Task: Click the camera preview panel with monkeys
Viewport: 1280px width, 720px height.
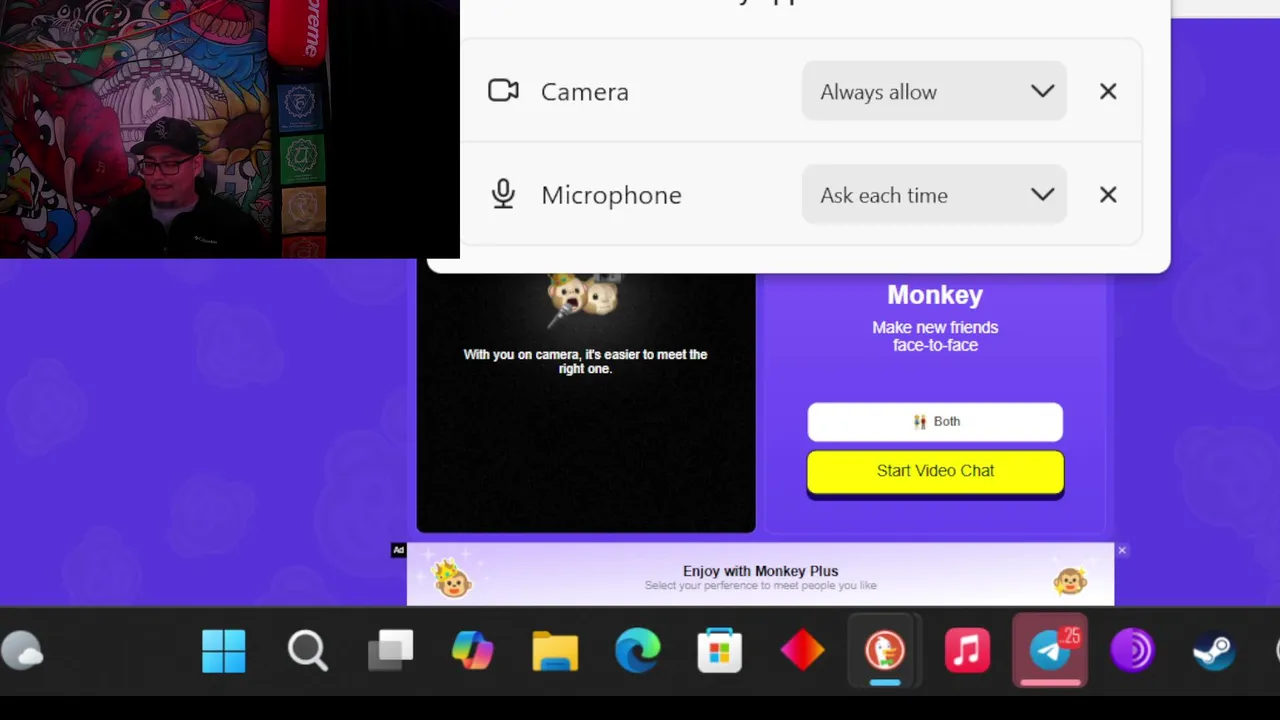Action: click(586, 402)
